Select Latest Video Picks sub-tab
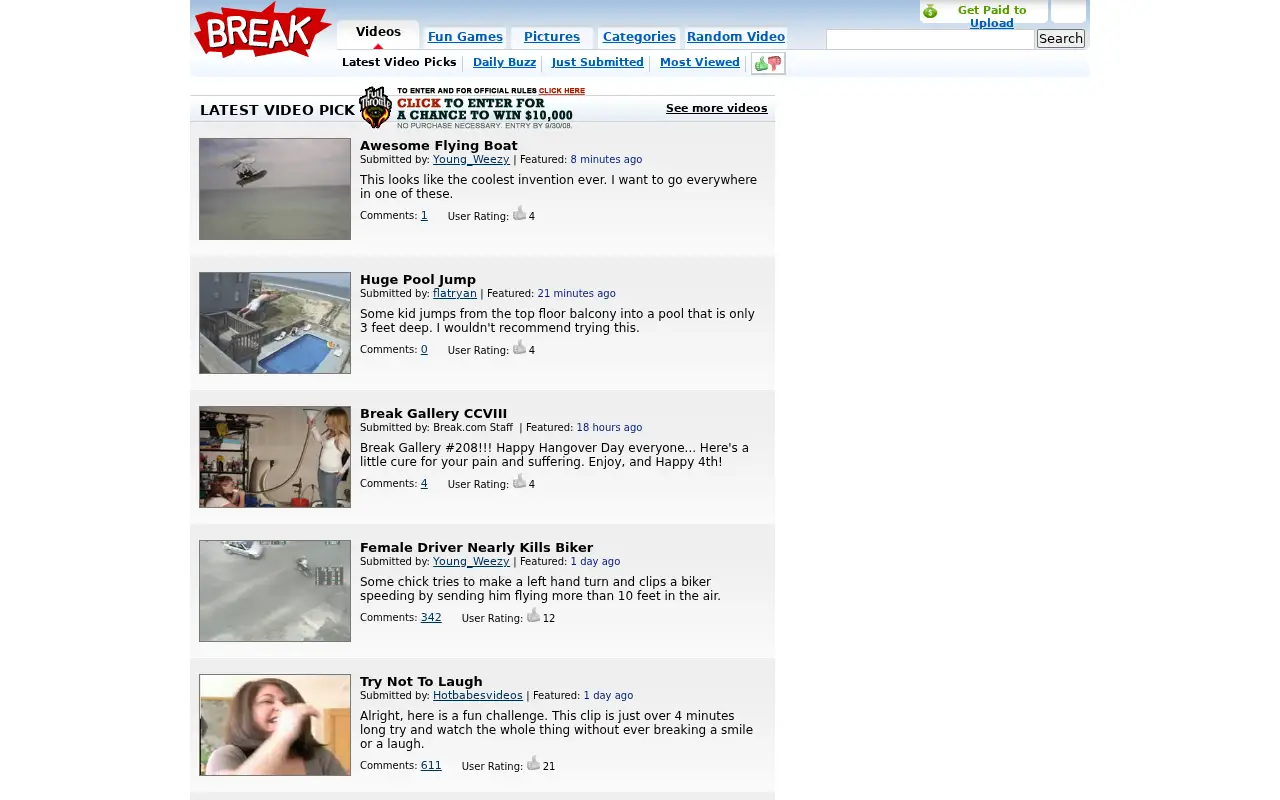1280x800 pixels. coord(399,62)
